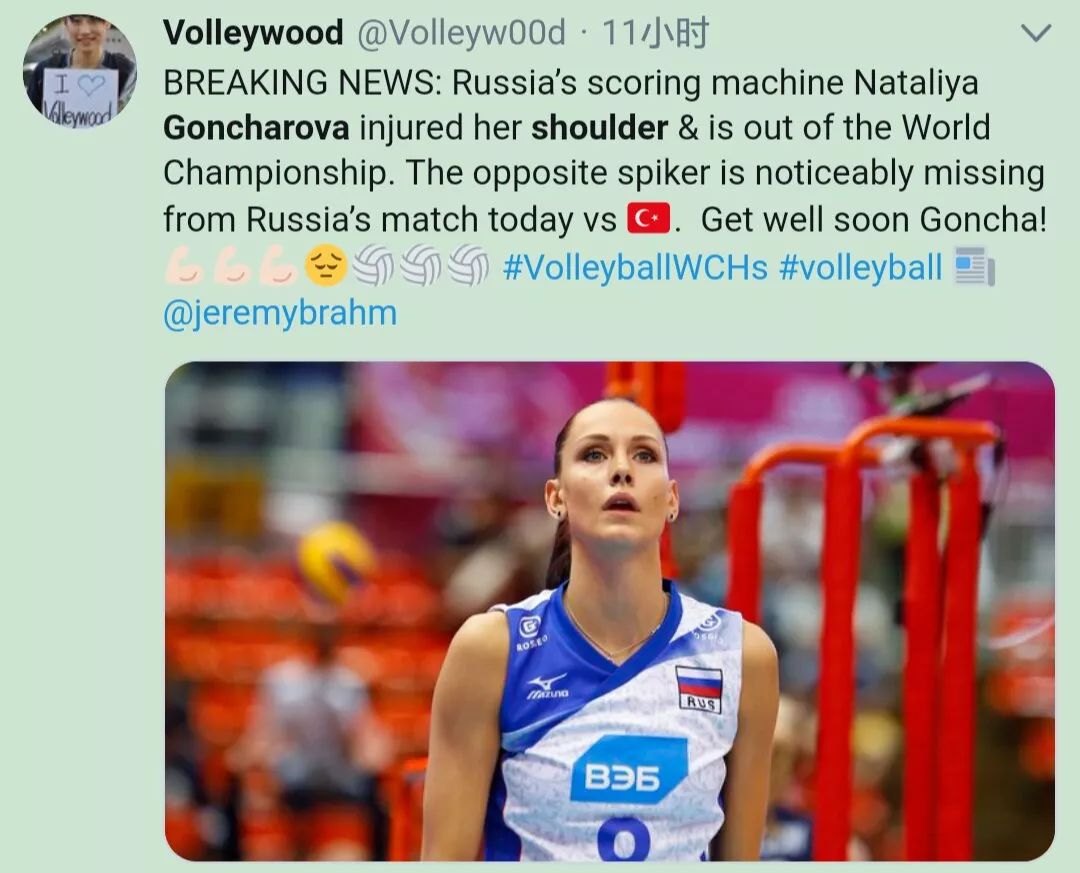Open the 11小时 timestamp link
1080x873 pixels.
[655, 32]
